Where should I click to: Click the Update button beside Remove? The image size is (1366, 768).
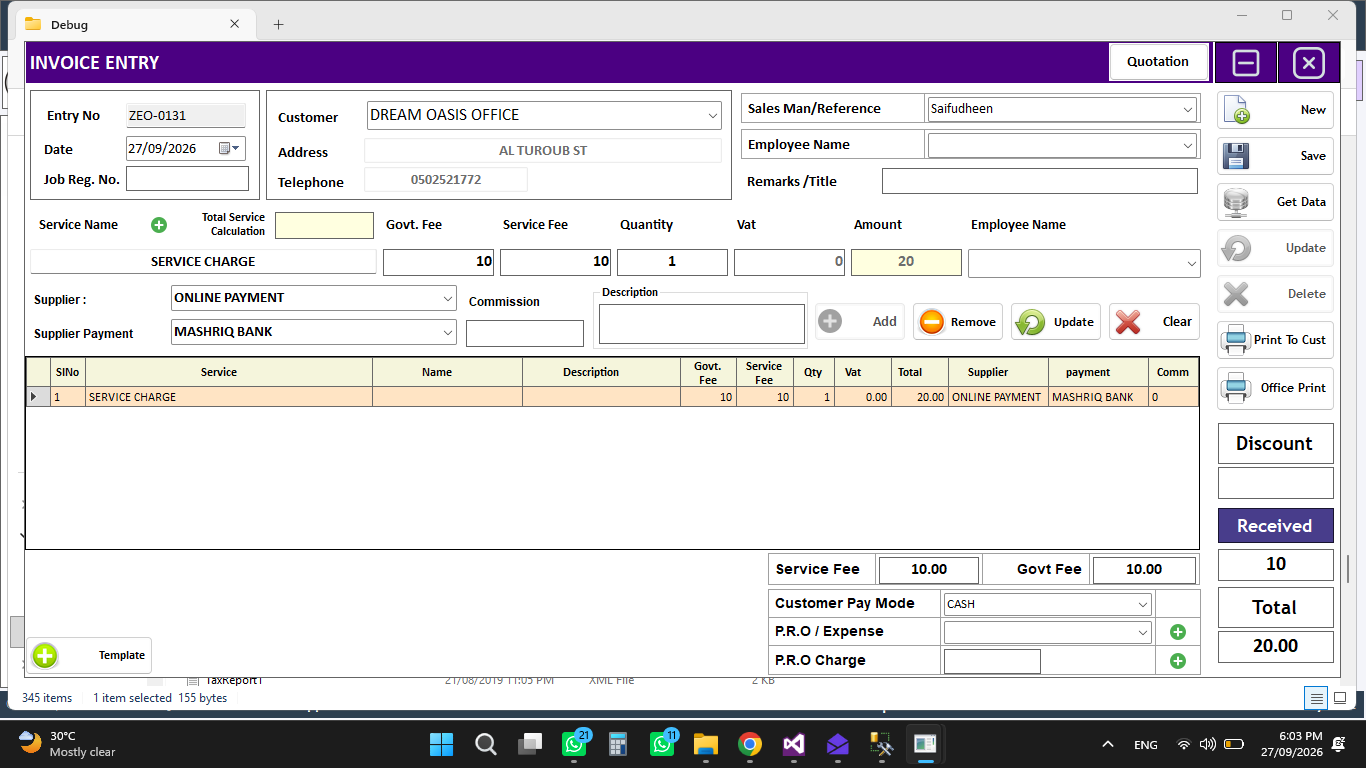(x=1056, y=322)
